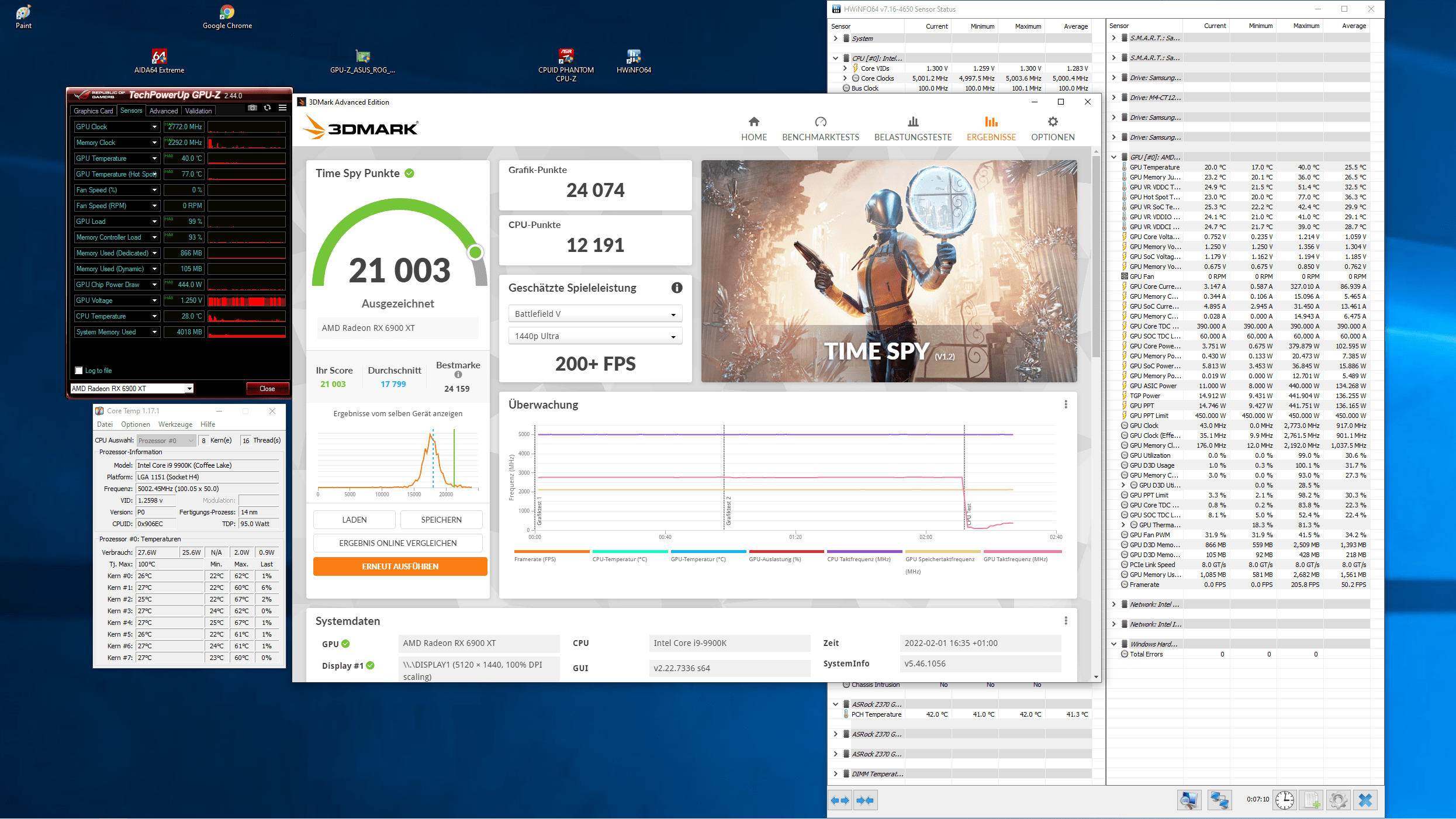Image resolution: width=1456 pixels, height=819 pixels.
Task: Expand the System sensor group in HWiNFO
Action: [x=836, y=39]
